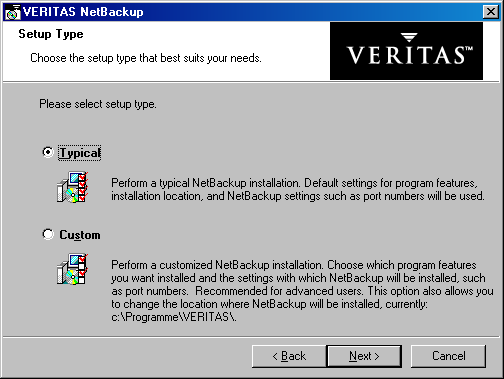Go back with the Back button
504x379 pixels.
[289, 356]
